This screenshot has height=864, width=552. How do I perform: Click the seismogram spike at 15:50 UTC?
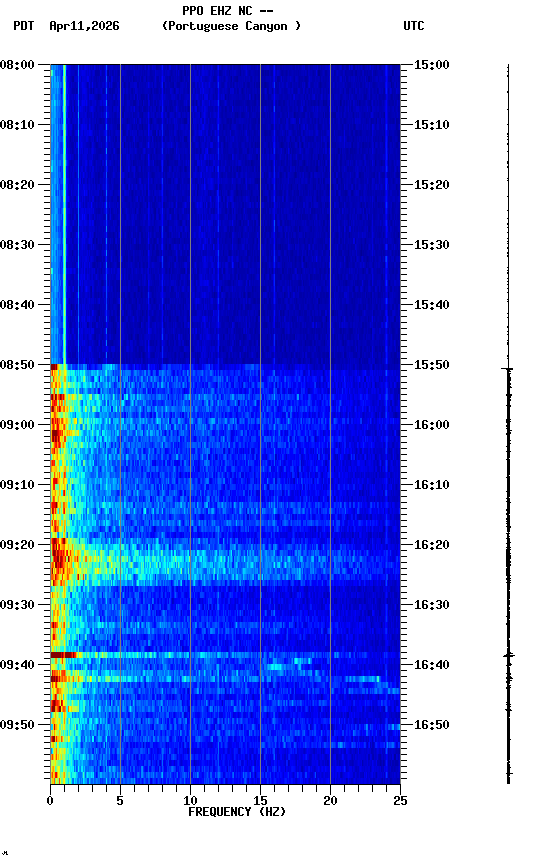508,368
